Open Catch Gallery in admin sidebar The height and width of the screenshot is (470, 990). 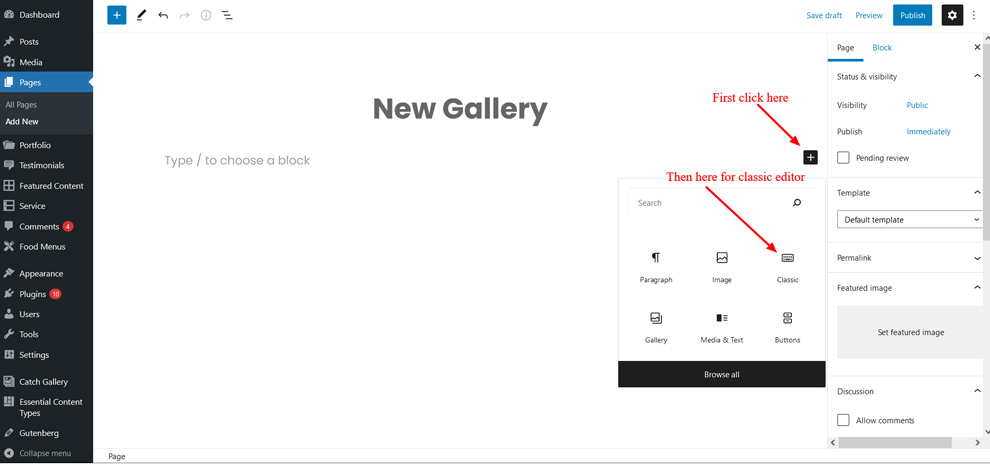tap(43, 381)
